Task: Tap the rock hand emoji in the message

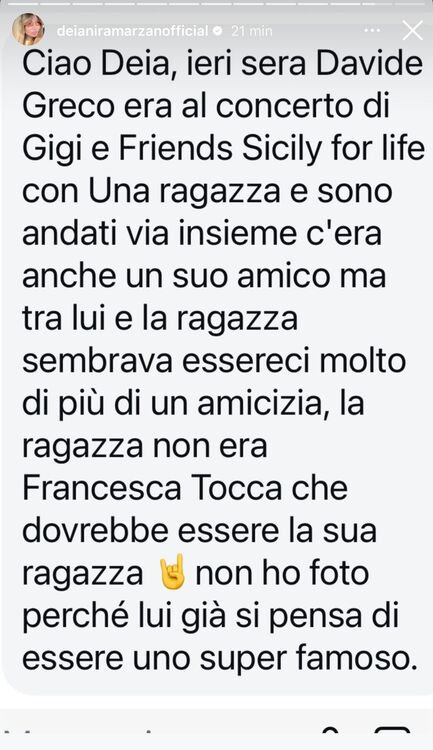Action: (x=172, y=572)
